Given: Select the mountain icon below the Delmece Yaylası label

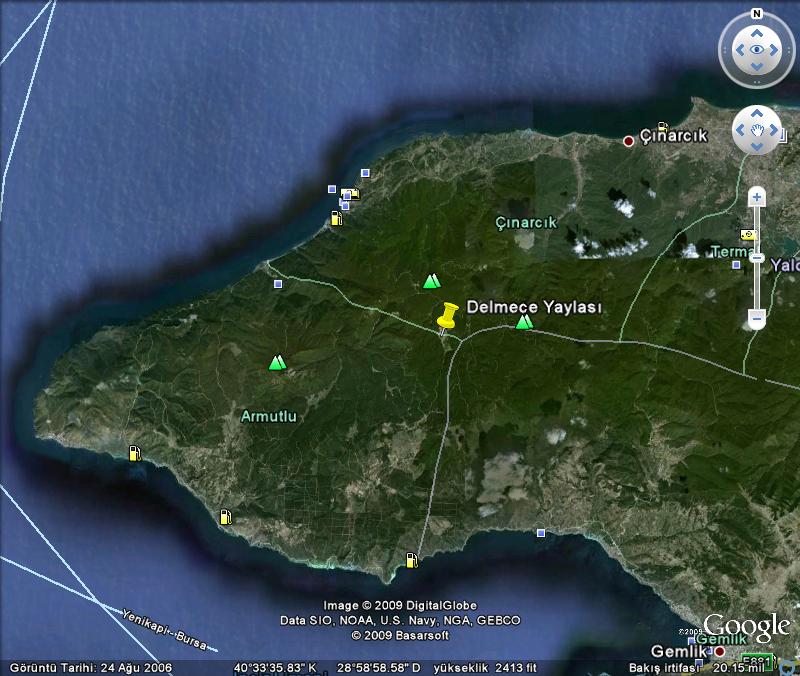Looking at the screenshot, I should point(524,321).
